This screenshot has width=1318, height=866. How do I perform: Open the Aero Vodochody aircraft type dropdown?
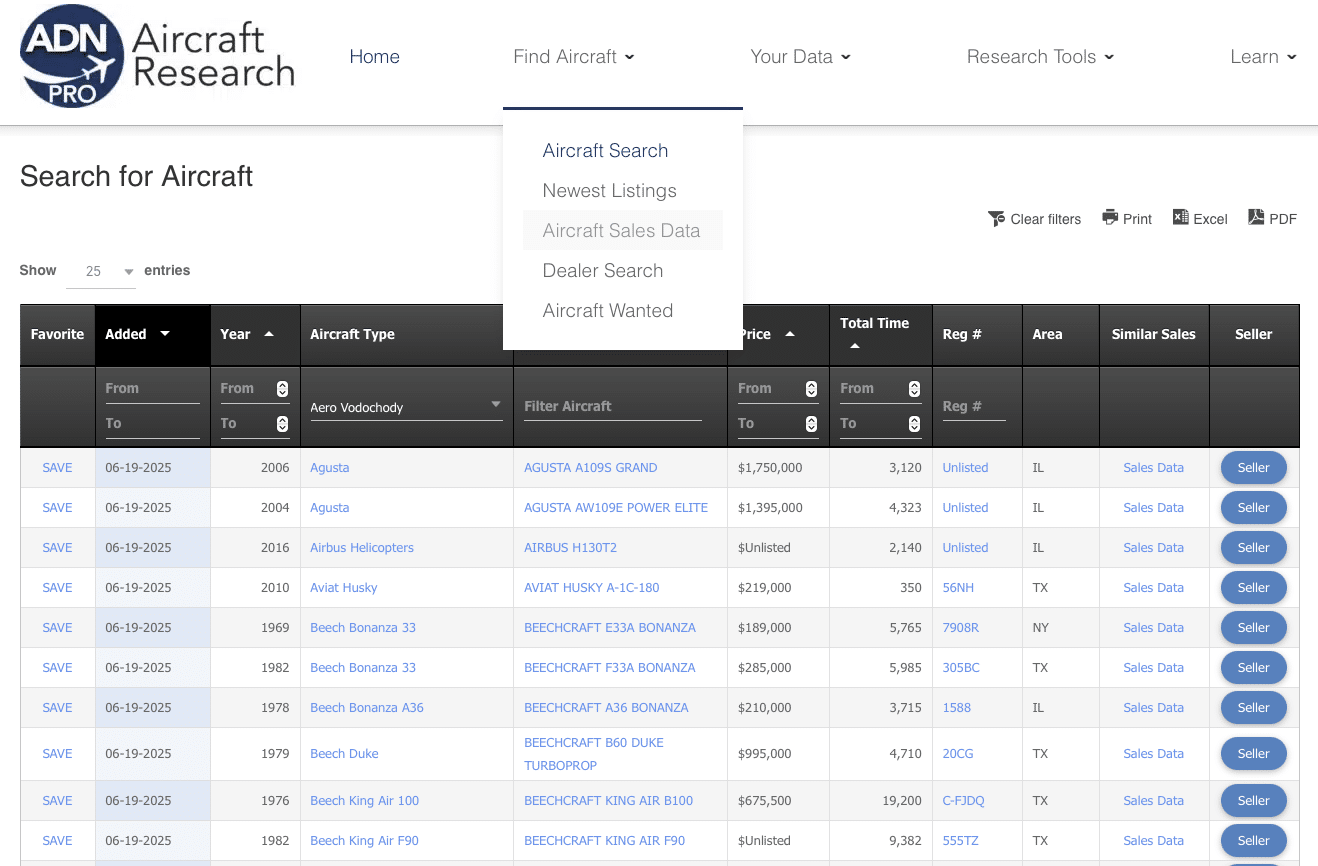[406, 407]
